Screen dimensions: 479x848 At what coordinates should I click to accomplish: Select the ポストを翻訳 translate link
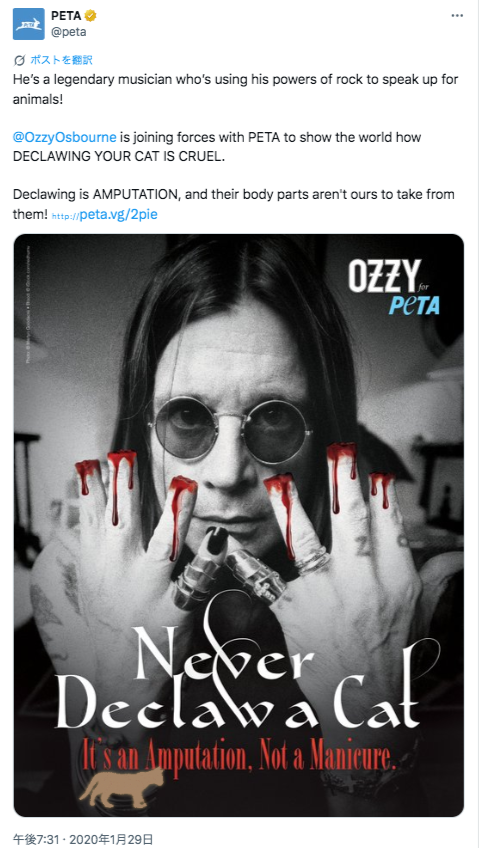click(61, 60)
